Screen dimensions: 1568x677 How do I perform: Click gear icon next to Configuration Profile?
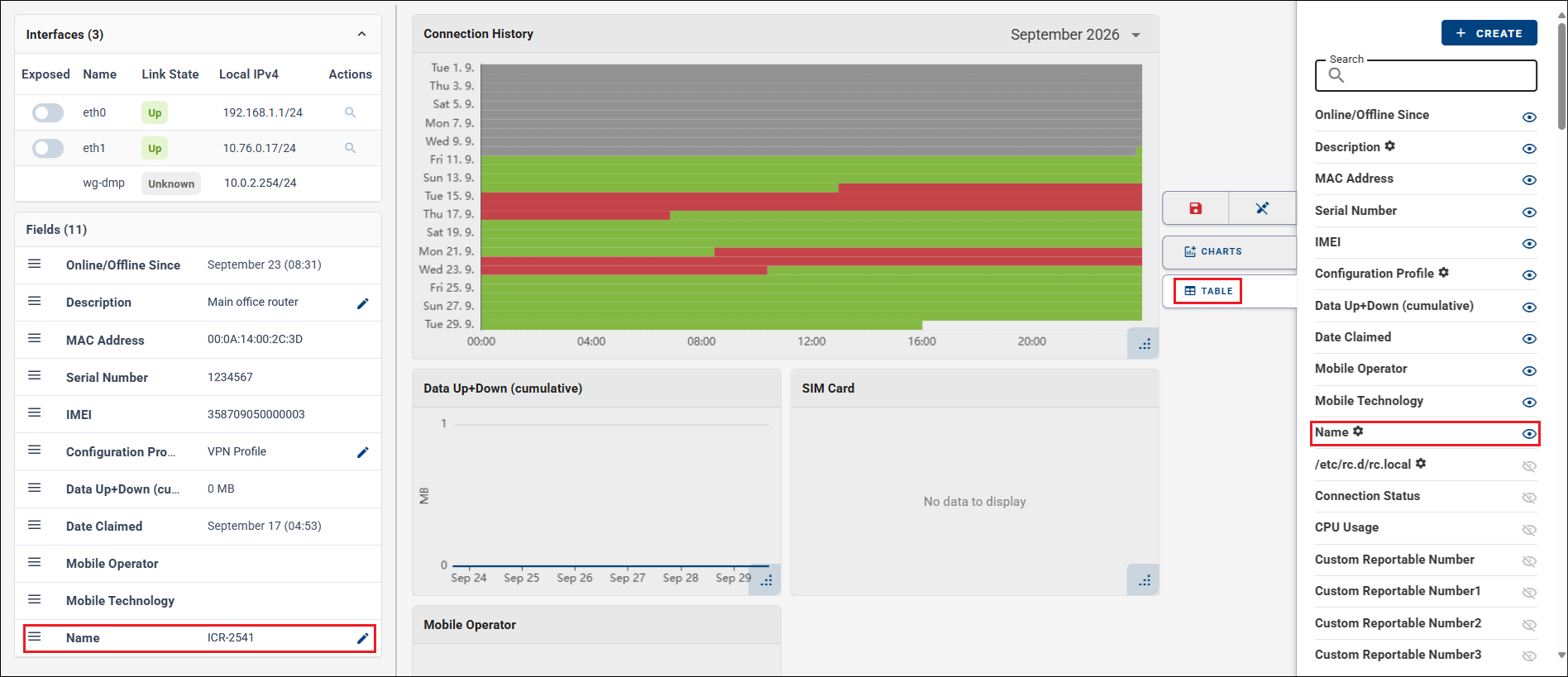[1444, 272]
